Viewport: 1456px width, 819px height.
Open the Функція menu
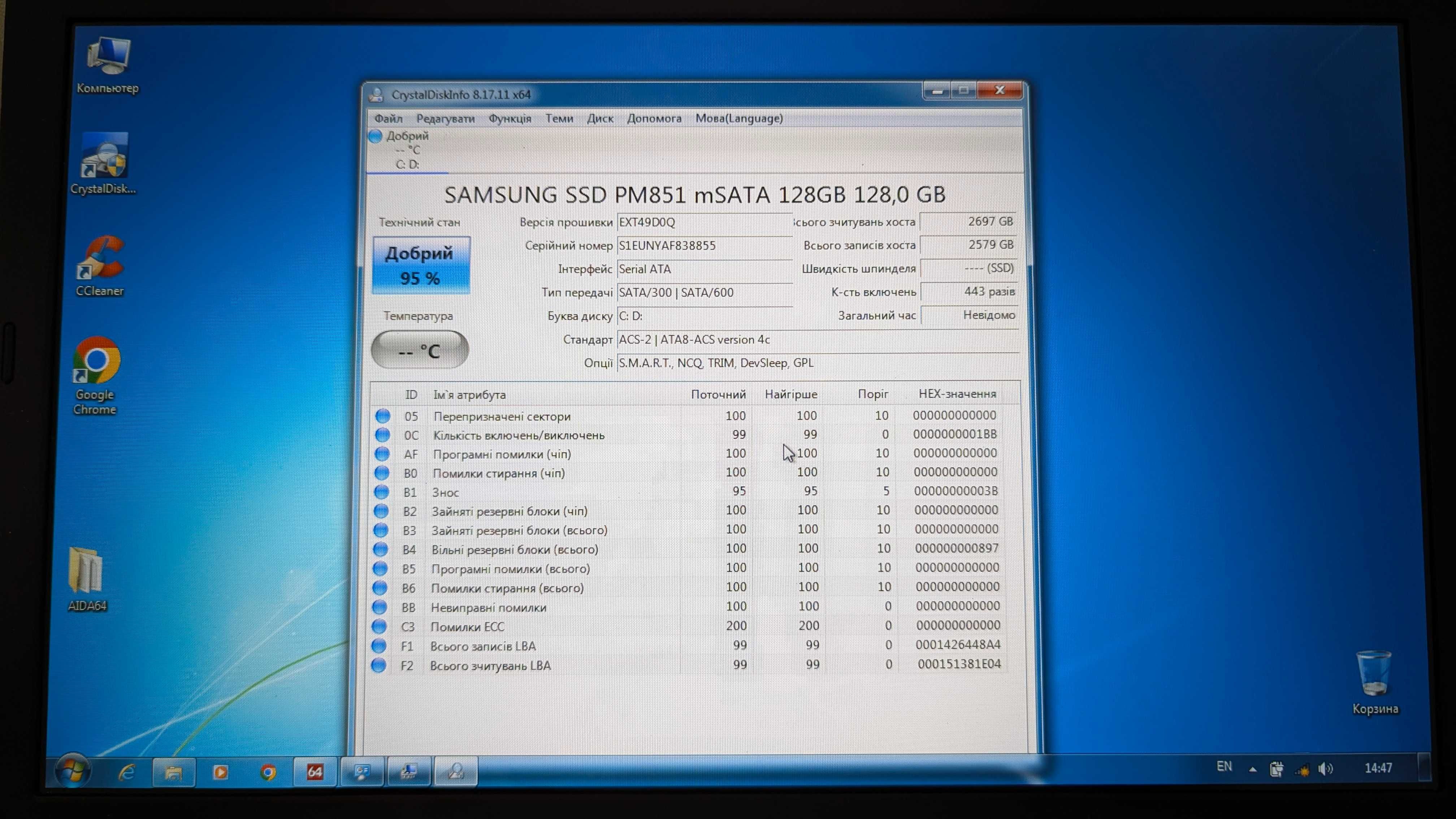[510, 118]
